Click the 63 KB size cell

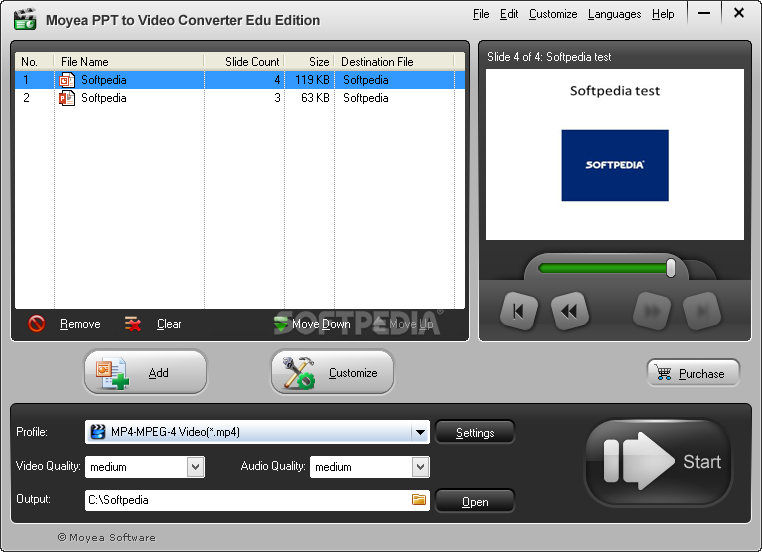pyautogui.click(x=315, y=98)
